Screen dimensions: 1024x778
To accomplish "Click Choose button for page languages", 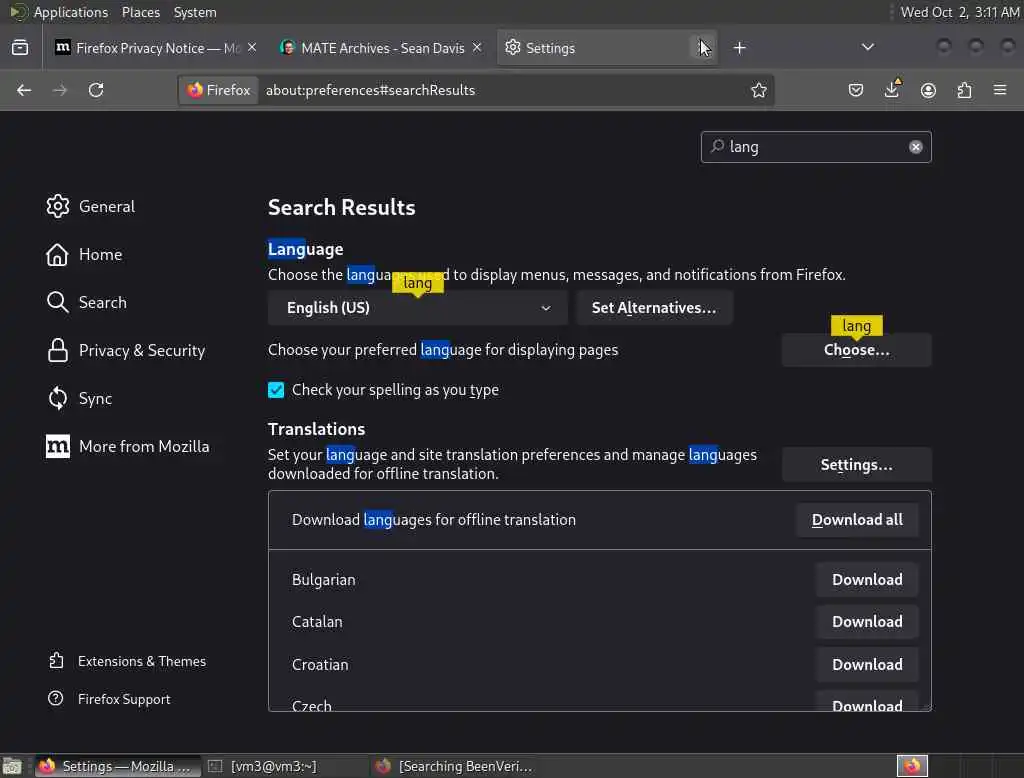I will [856, 350].
